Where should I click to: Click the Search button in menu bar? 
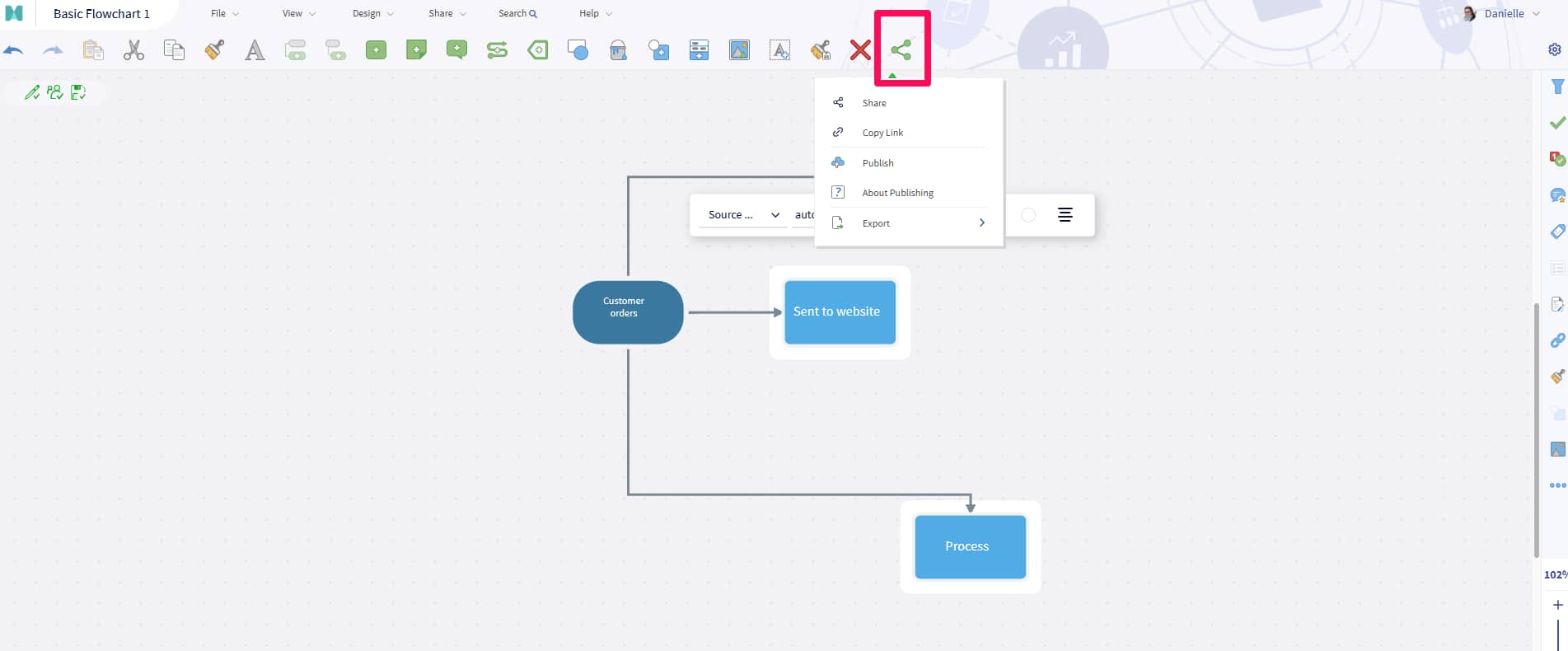click(517, 14)
